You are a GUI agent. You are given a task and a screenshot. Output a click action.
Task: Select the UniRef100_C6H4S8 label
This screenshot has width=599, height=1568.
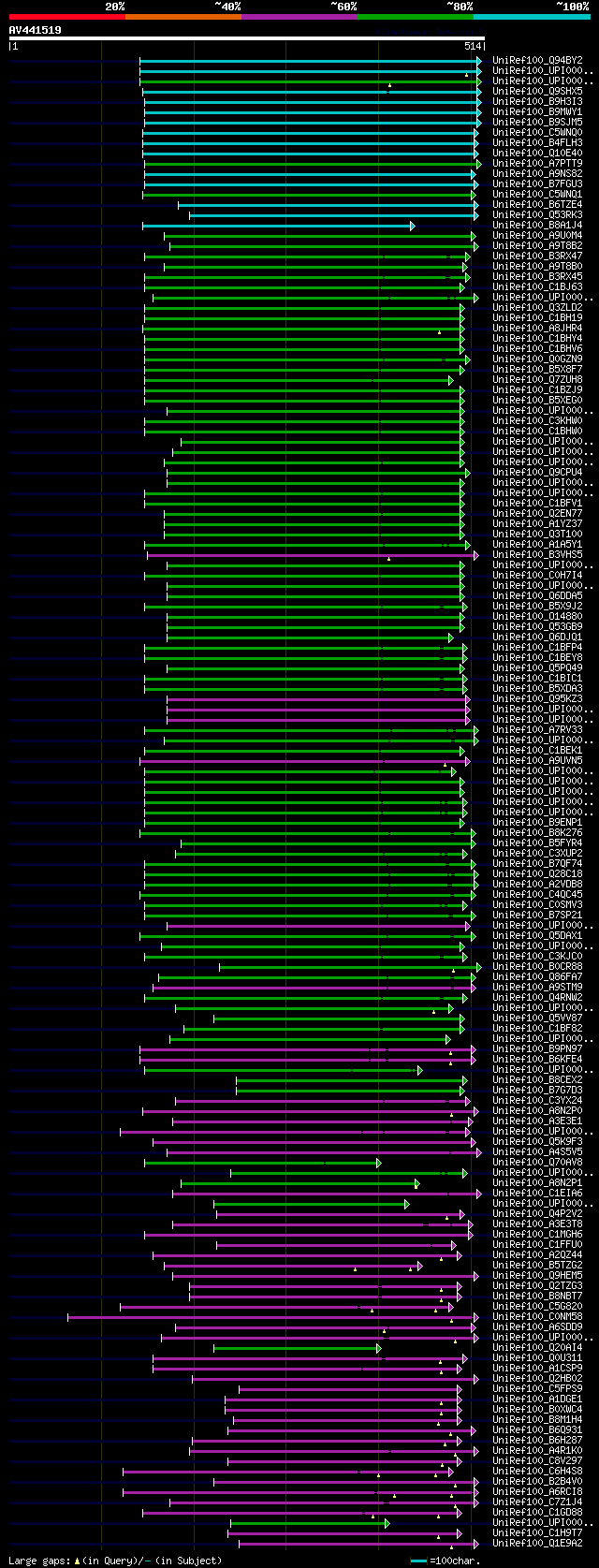click(x=537, y=1471)
